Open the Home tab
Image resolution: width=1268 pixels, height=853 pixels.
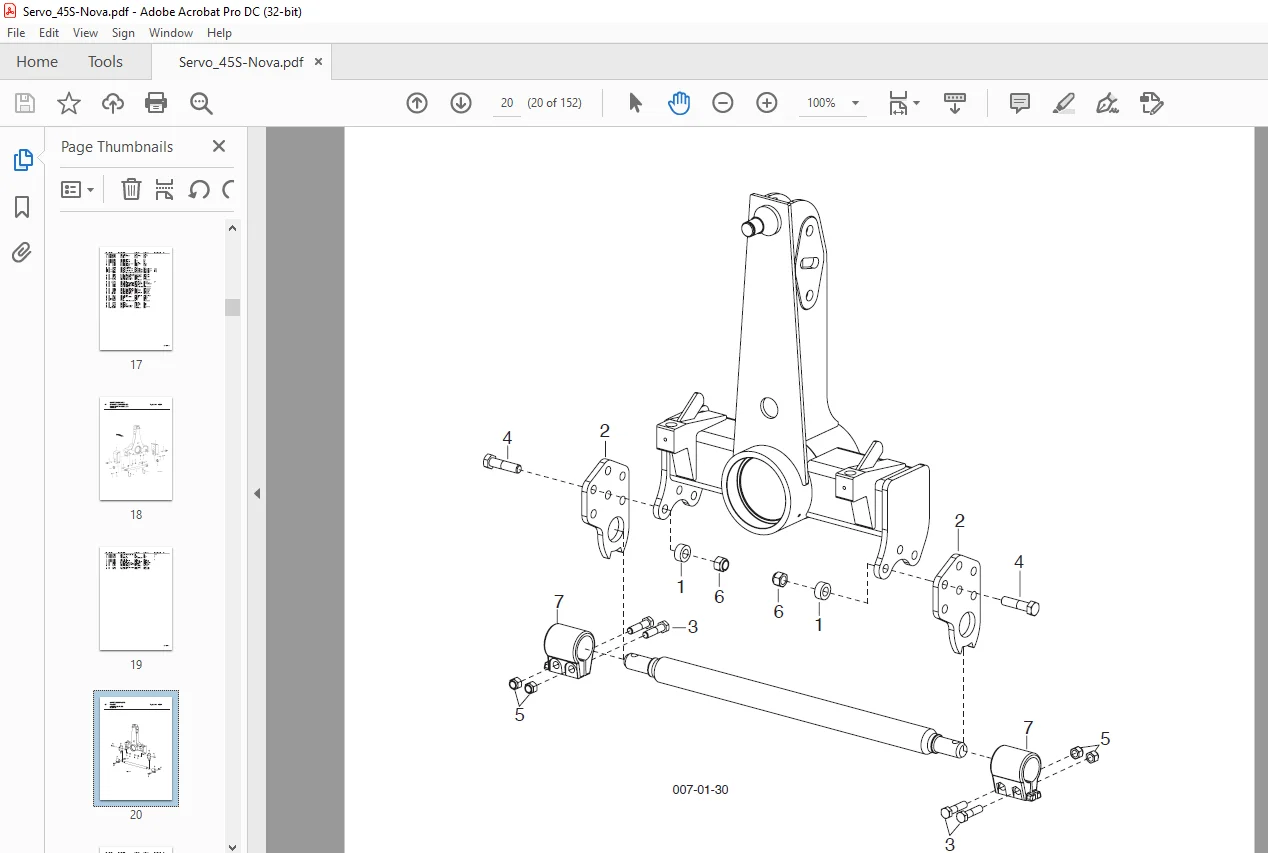point(37,62)
